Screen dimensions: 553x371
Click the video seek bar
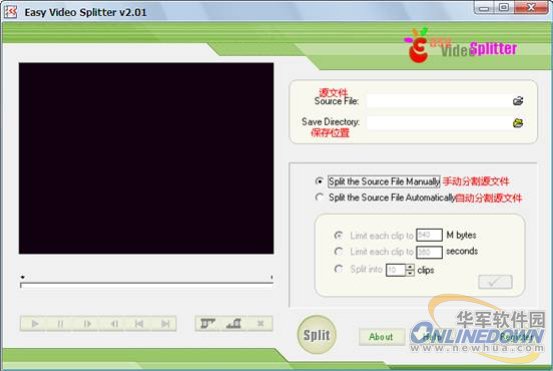point(147,284)
